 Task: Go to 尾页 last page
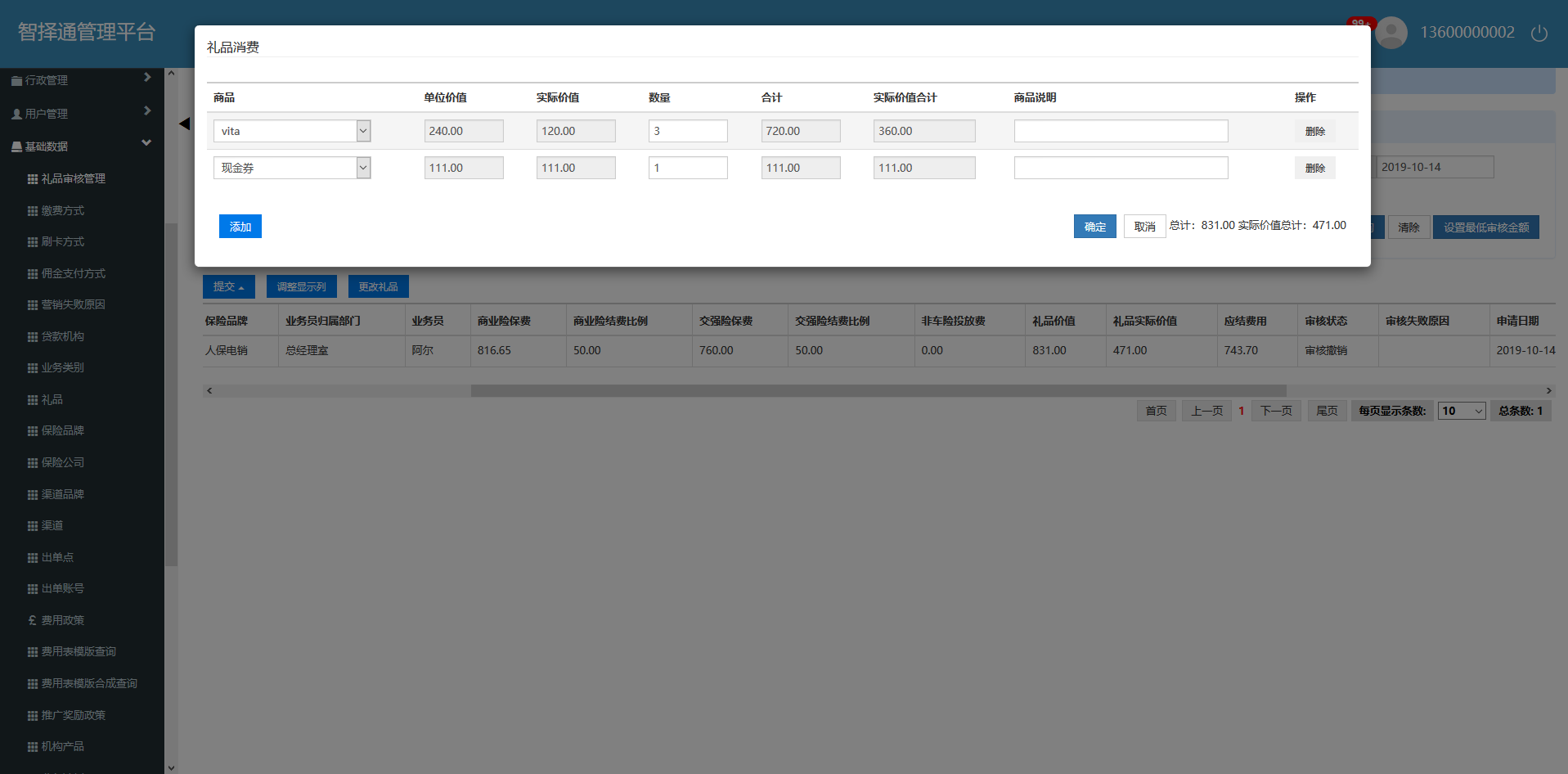pyautogui.click(x=1328, y=411)
